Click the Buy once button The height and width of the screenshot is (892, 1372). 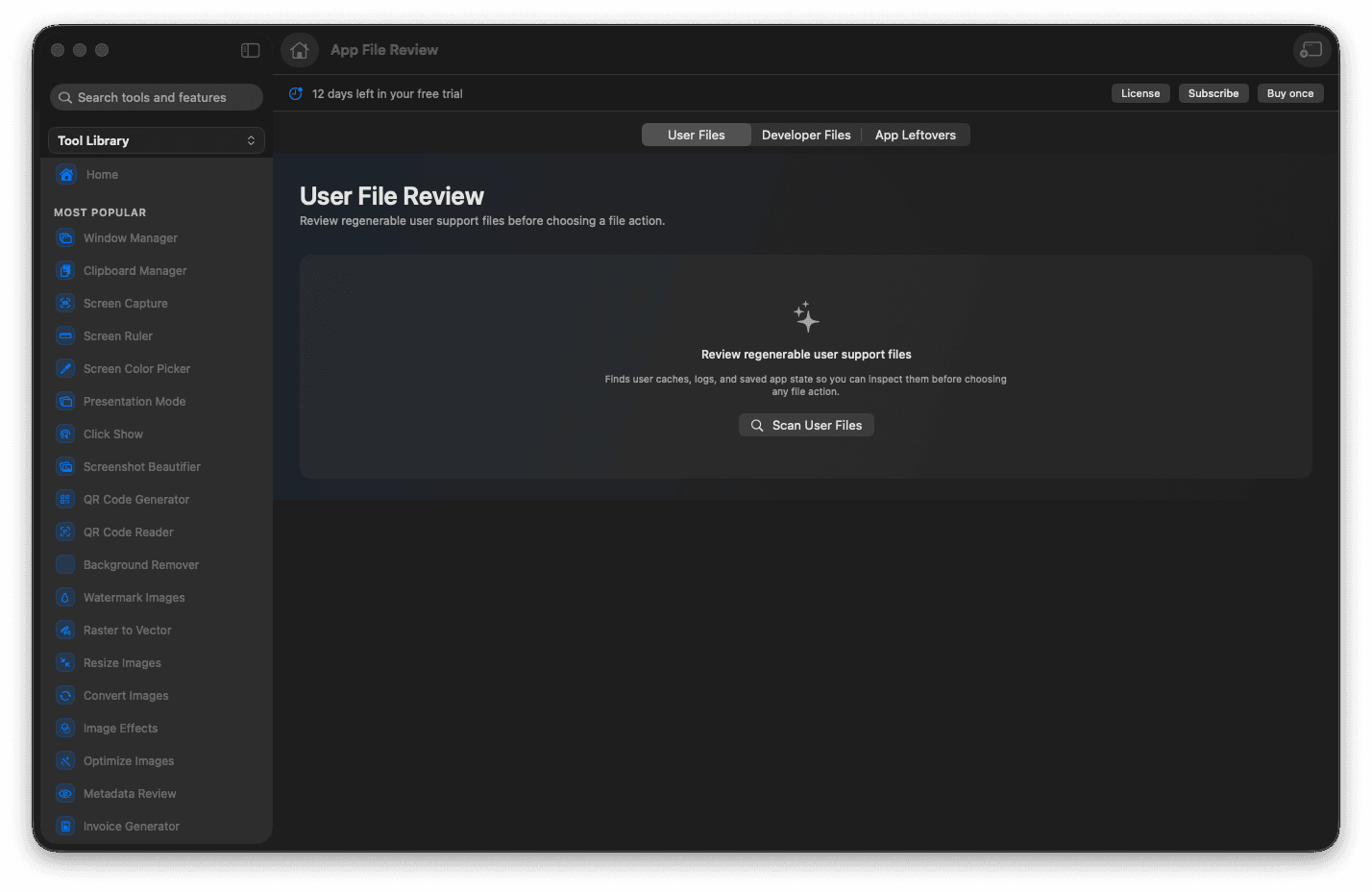click(1290, 93)
